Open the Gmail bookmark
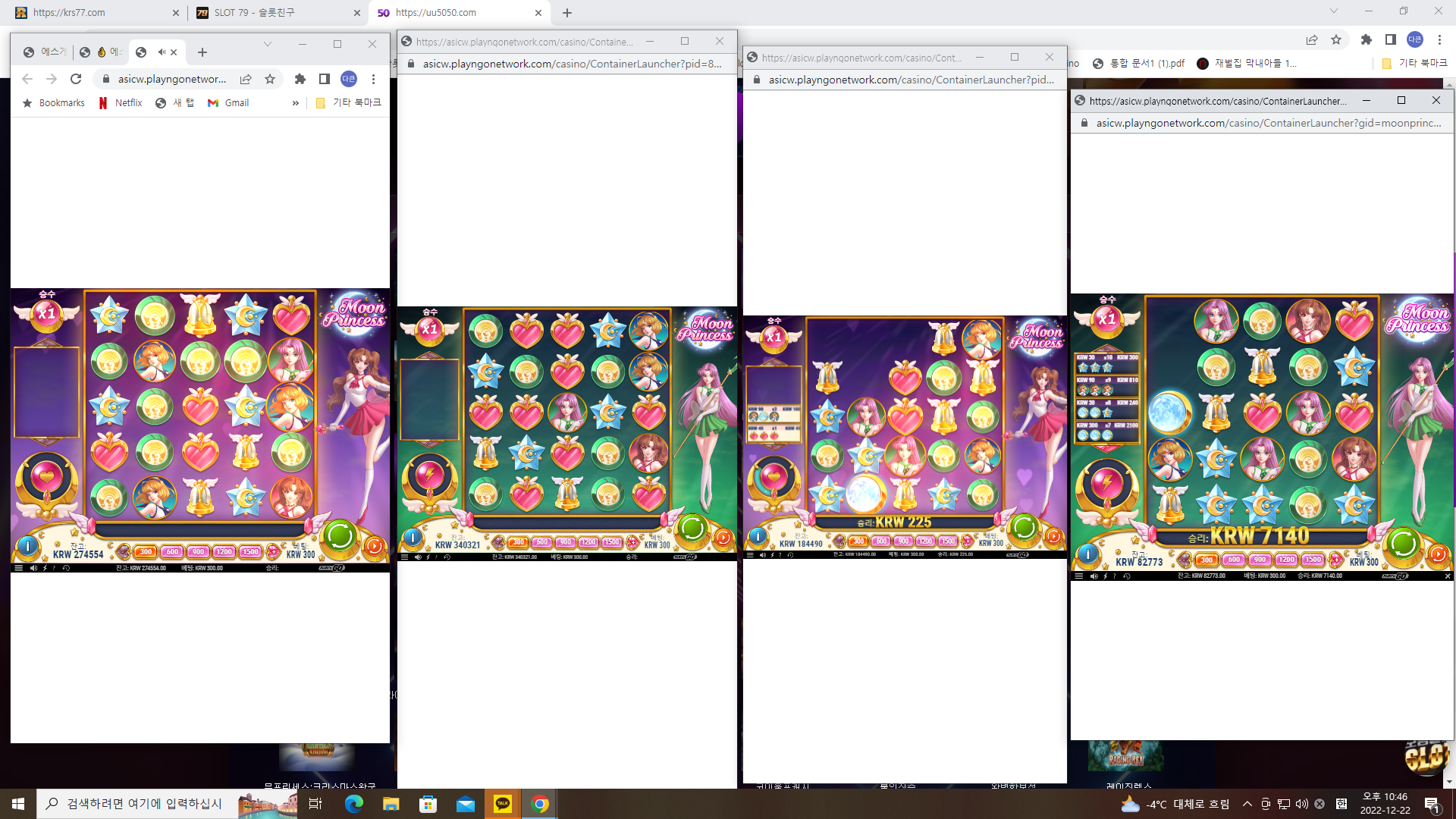This screenshot has width=1456, height=819. tap(228, 103)
